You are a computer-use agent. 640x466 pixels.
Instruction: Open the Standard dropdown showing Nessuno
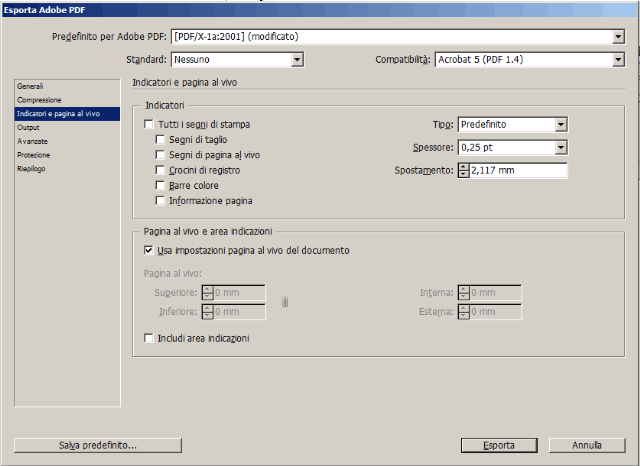[x=237, y=60]
